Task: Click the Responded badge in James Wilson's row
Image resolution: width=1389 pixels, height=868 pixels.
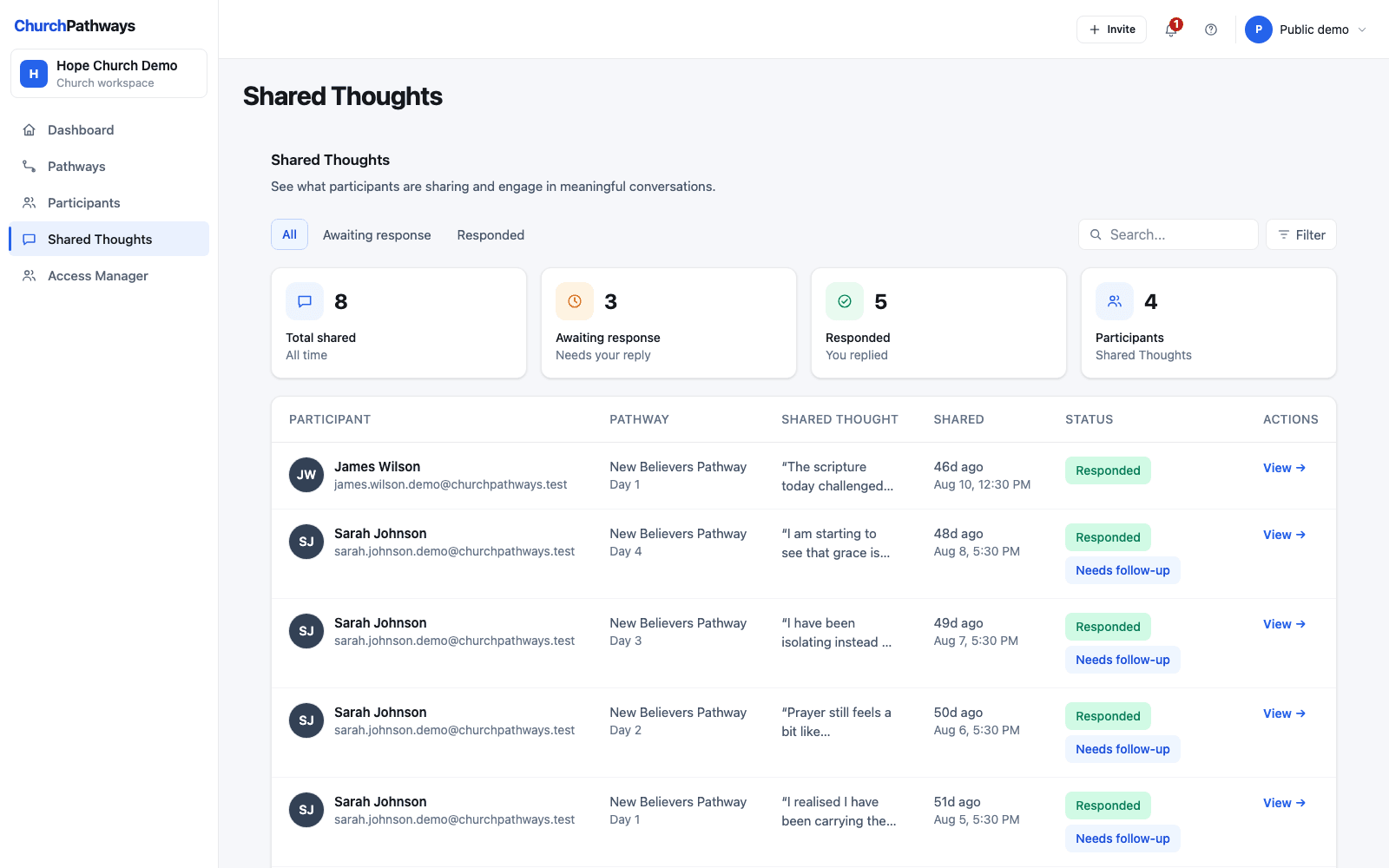Action: point(1108,470)
